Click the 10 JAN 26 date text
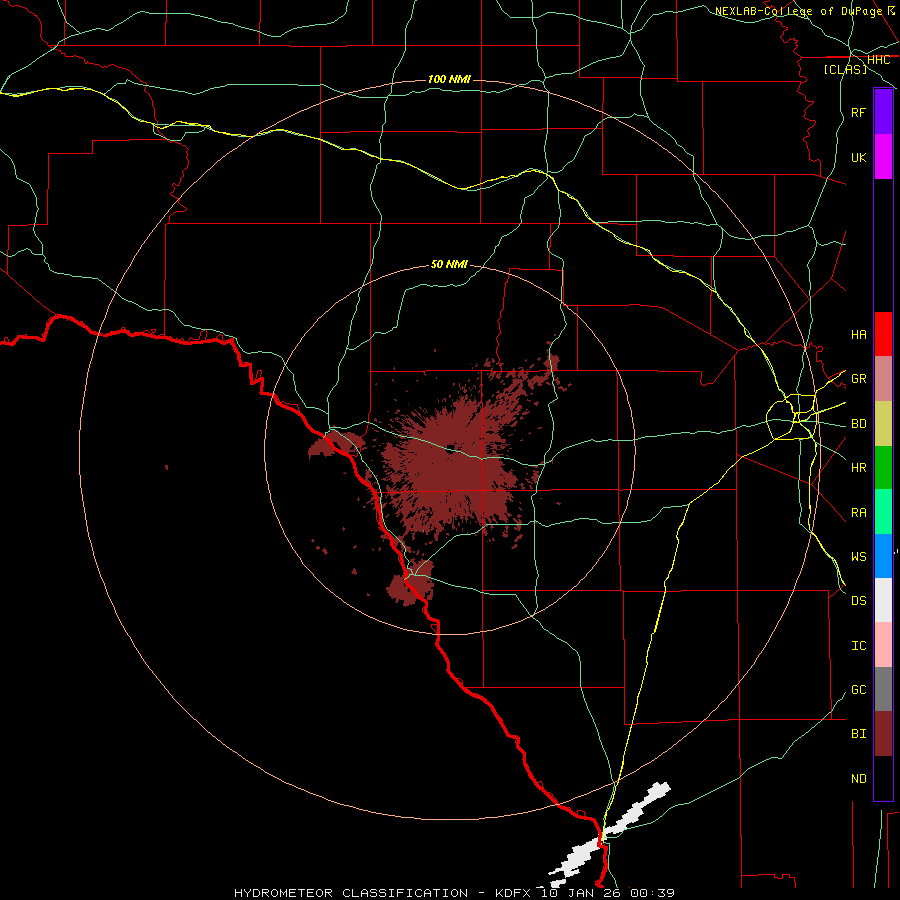This screenshot has height=900, width=900. [x=582, y=893]
